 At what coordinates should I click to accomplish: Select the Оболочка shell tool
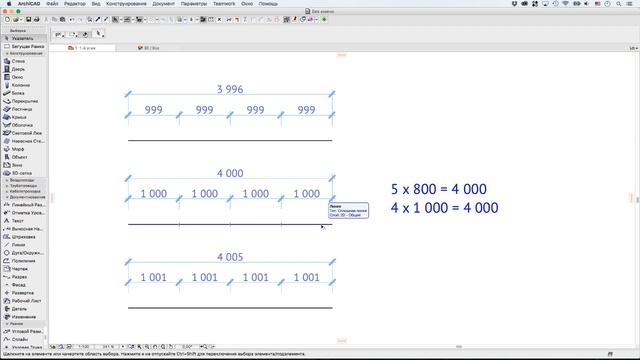[24, 125]
